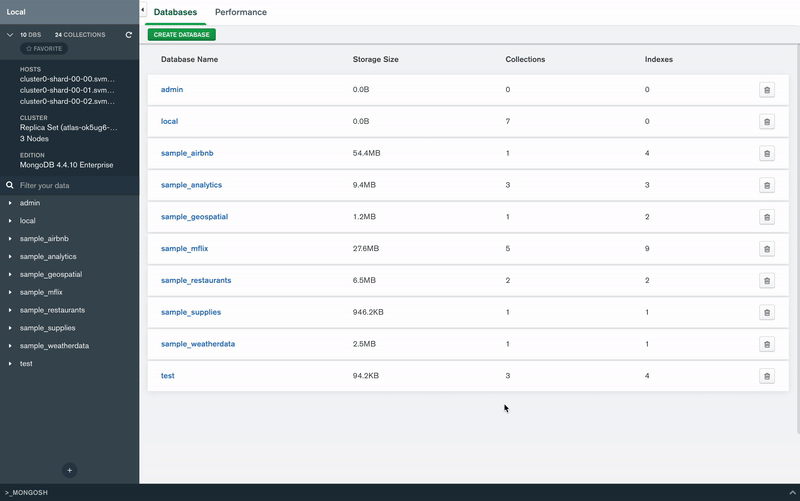Expand sample_analytics in sidebar tree
The height and width of the screenshot is (501, 800).
[10, 257]
